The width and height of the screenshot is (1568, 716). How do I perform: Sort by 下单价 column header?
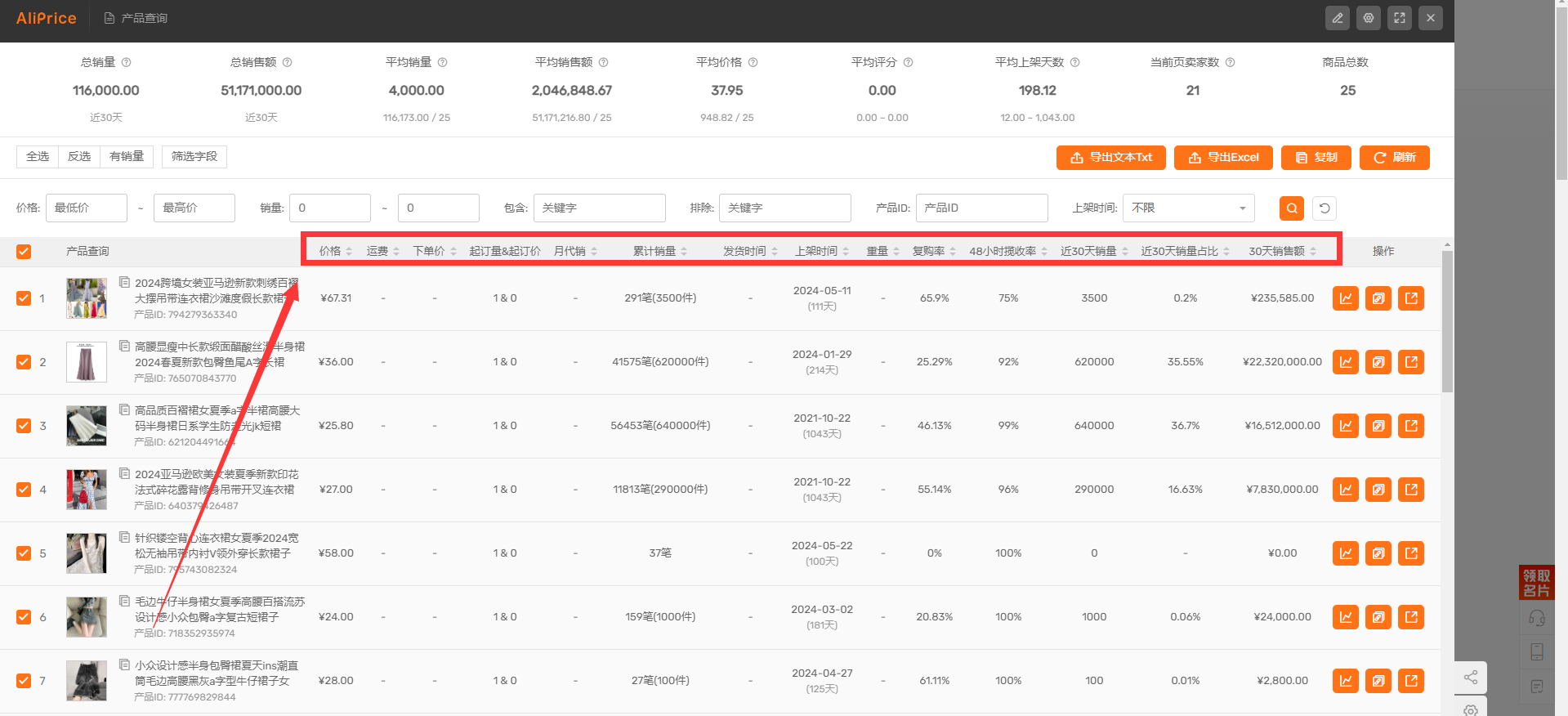(x=435, y=251)
